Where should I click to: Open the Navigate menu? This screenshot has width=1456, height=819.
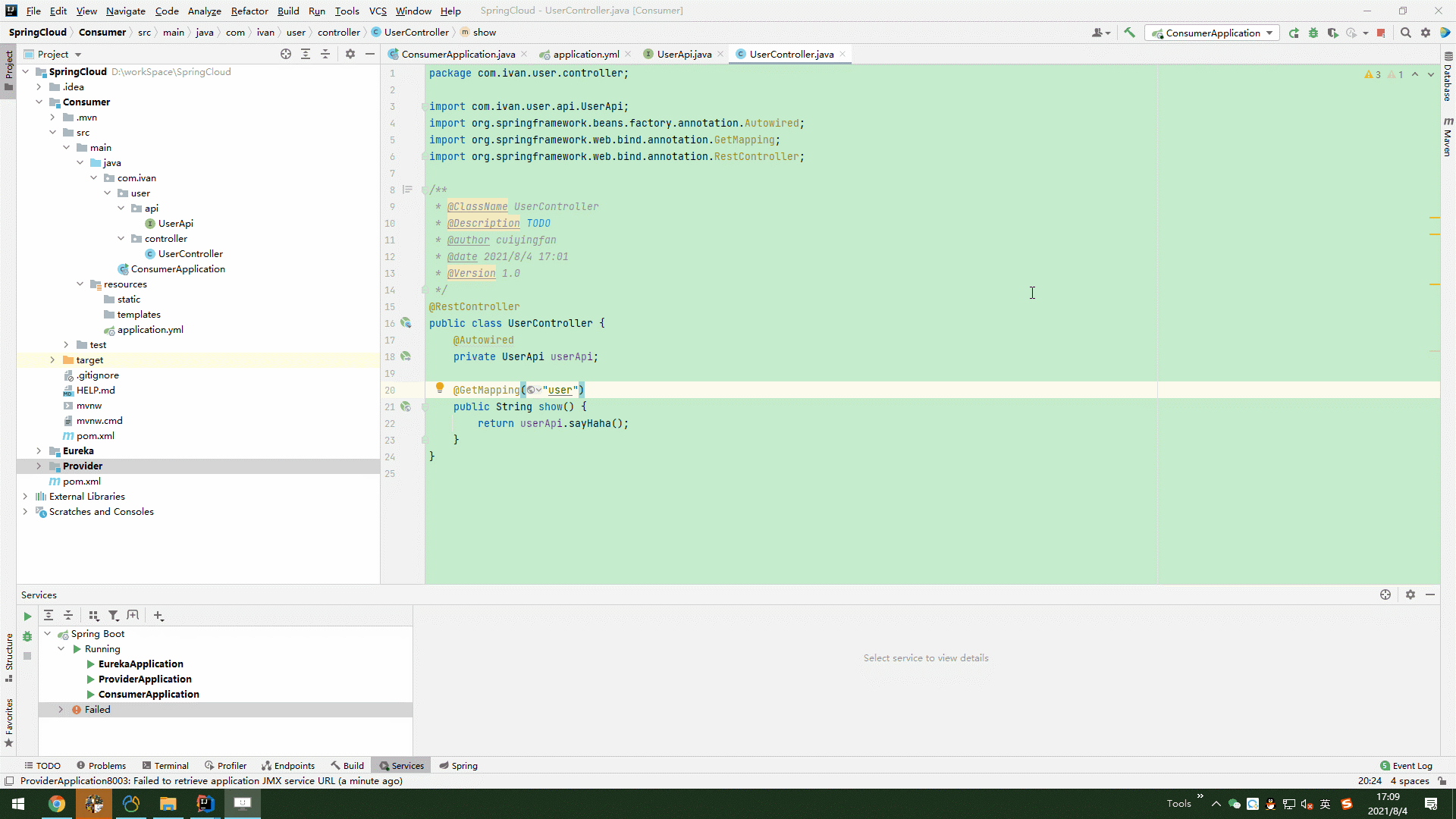tap(125, 11)
